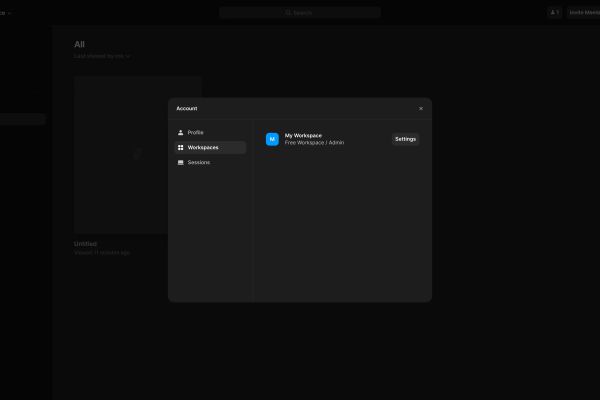Screen dimensions: 600x400
Task: Click the Sessions monitor icon
Action: pos(181,162)
